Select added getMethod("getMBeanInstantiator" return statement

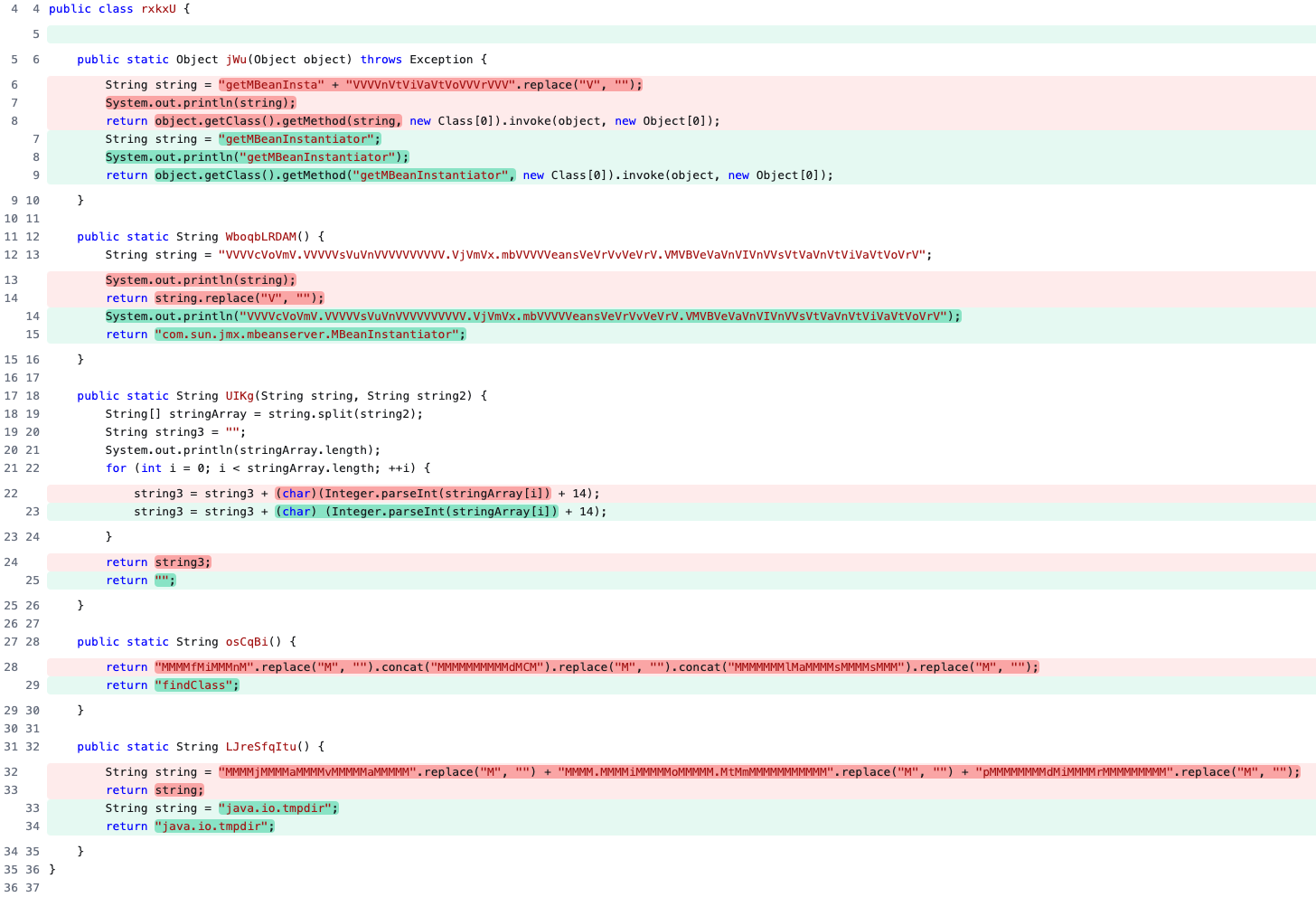[x=469, y=175]
